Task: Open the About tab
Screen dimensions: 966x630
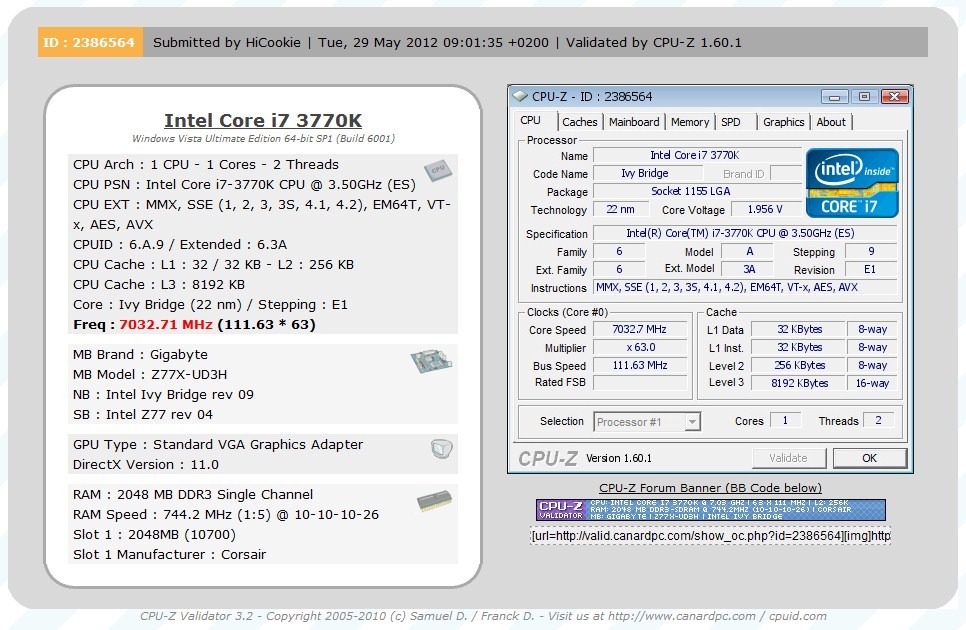Action: click(x=831, y=121)
